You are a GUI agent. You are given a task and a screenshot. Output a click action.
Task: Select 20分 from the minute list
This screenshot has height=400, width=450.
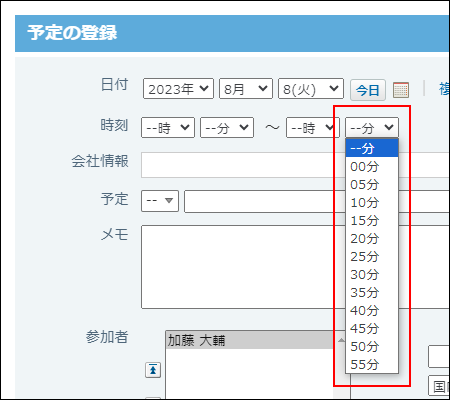[372, 238]
